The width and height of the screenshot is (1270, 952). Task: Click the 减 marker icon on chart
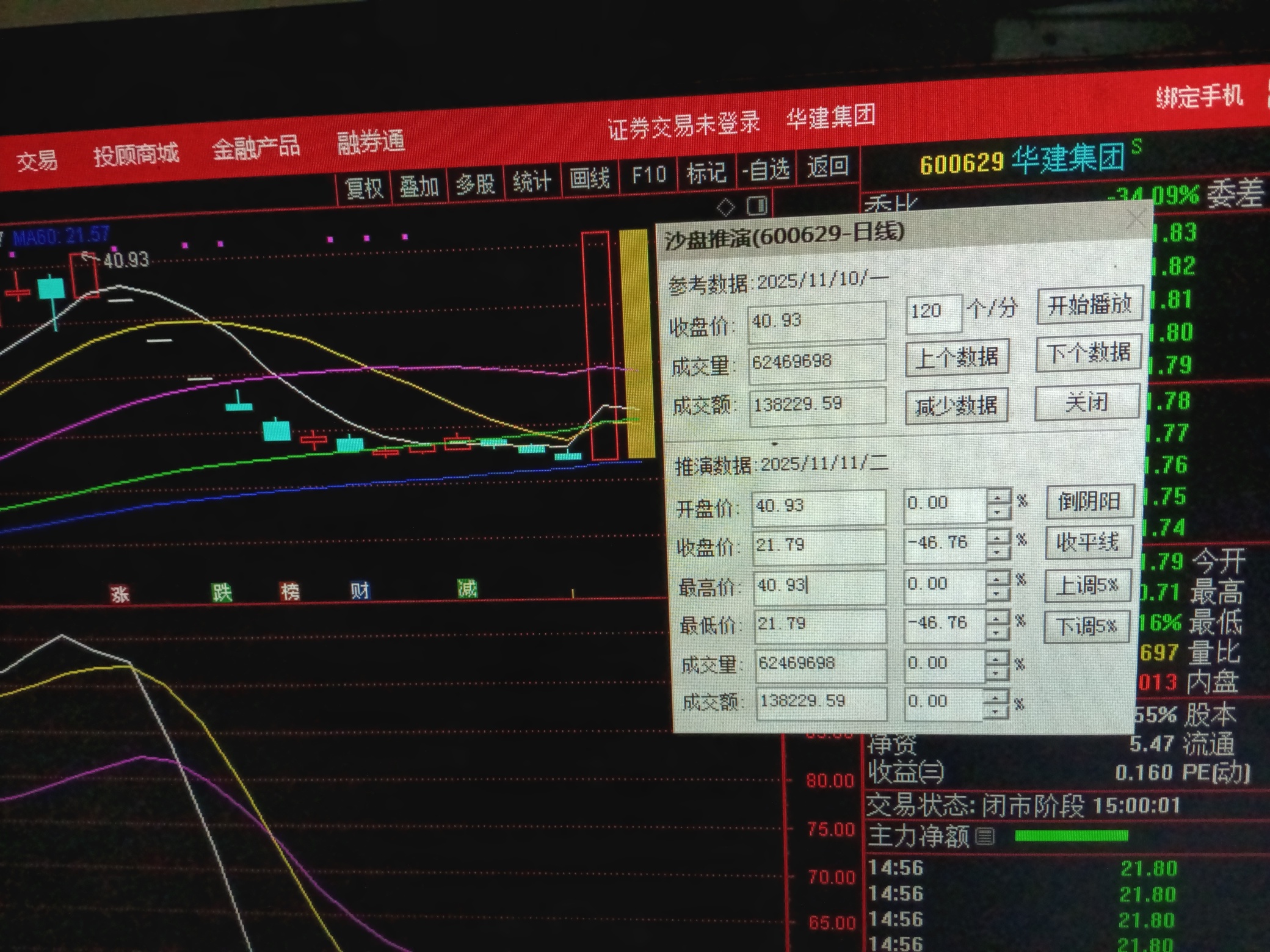(x=467, y=589)
